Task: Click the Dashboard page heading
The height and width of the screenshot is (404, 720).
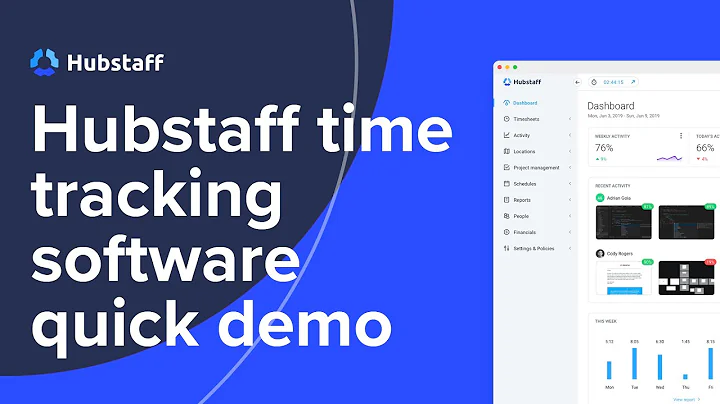Action: pos(611,106)
